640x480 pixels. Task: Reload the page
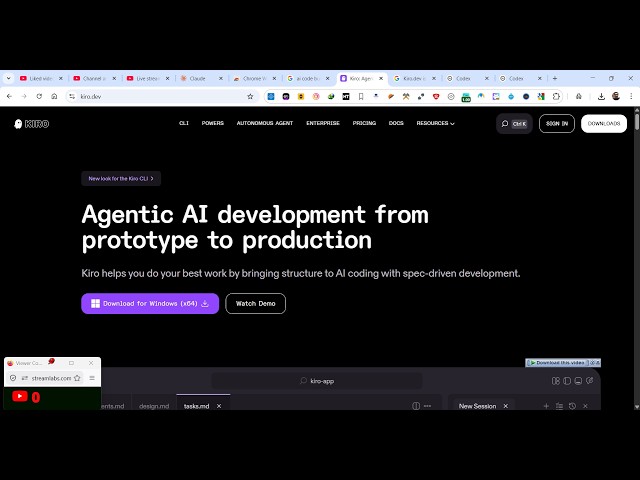[39, 96]
